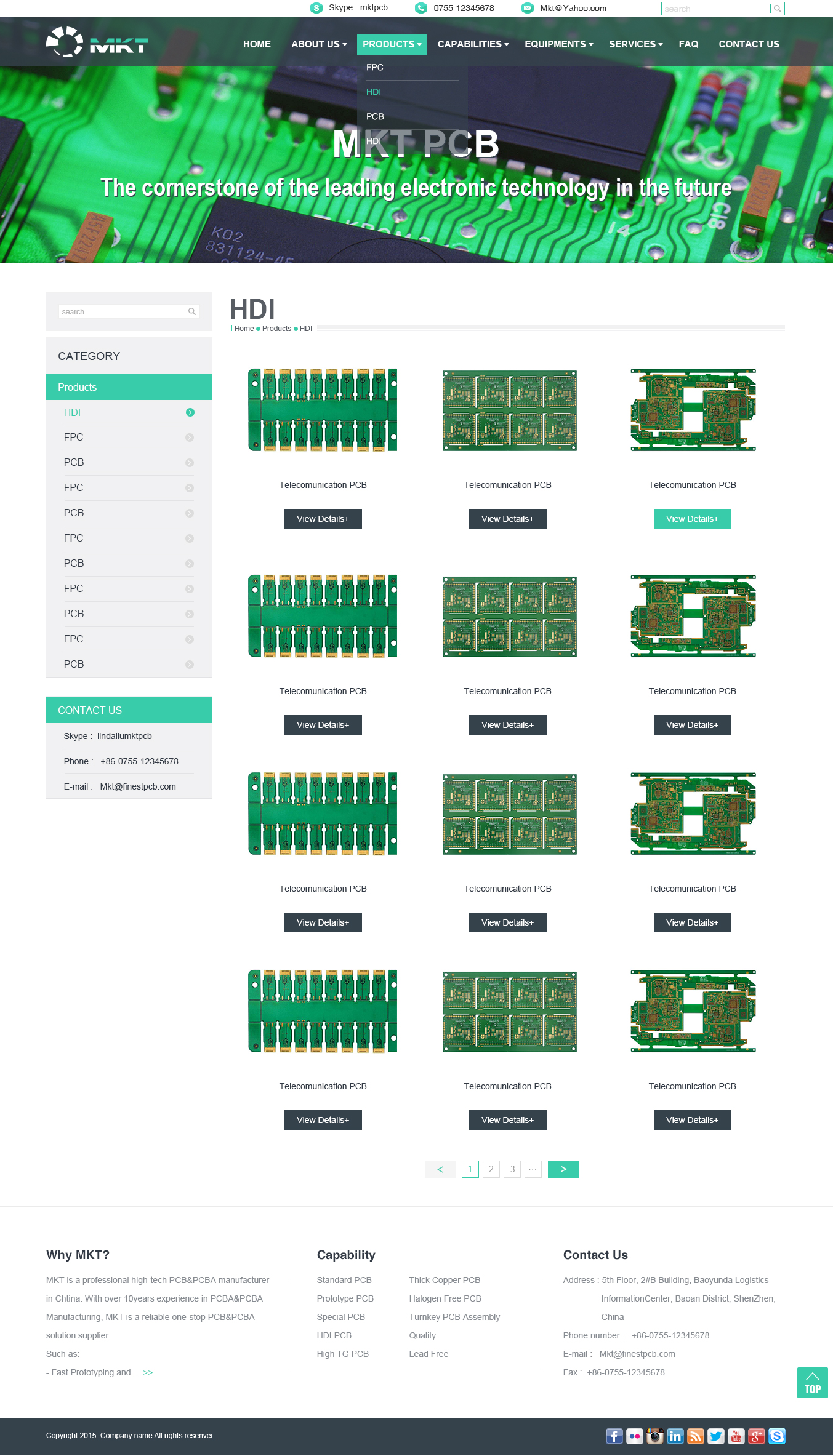
Task: Click the sidebar search input field
Action: click(122, 312)
